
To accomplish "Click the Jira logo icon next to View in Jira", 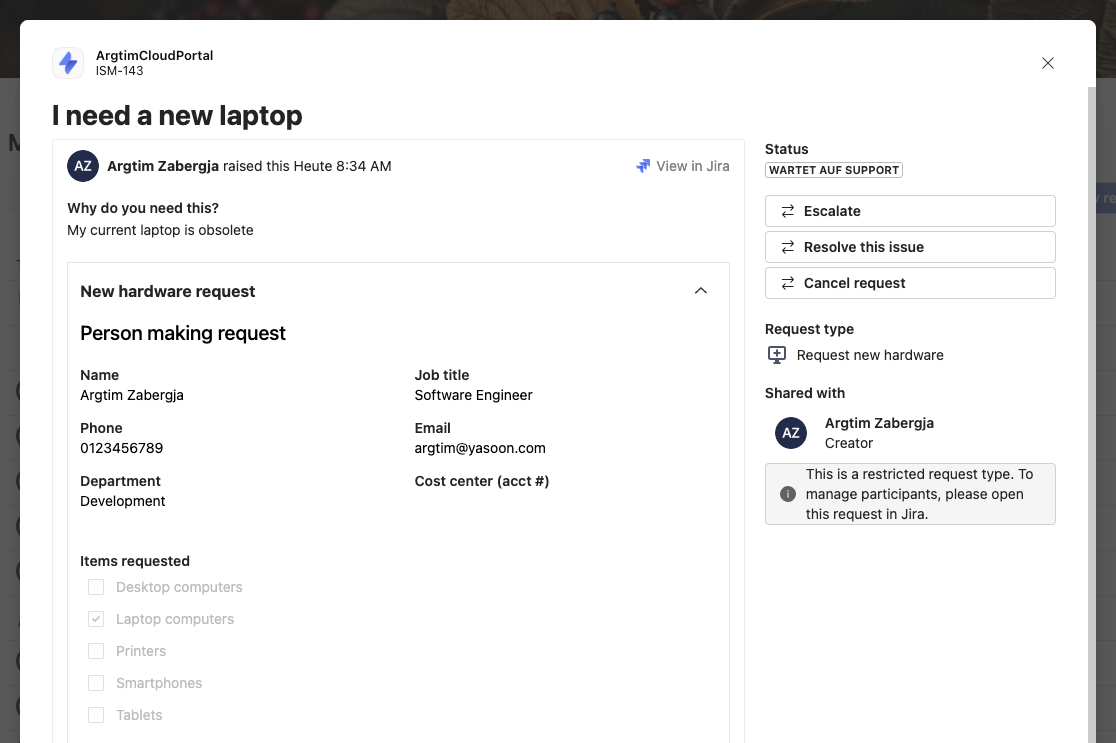I will [x=643, y=166].
